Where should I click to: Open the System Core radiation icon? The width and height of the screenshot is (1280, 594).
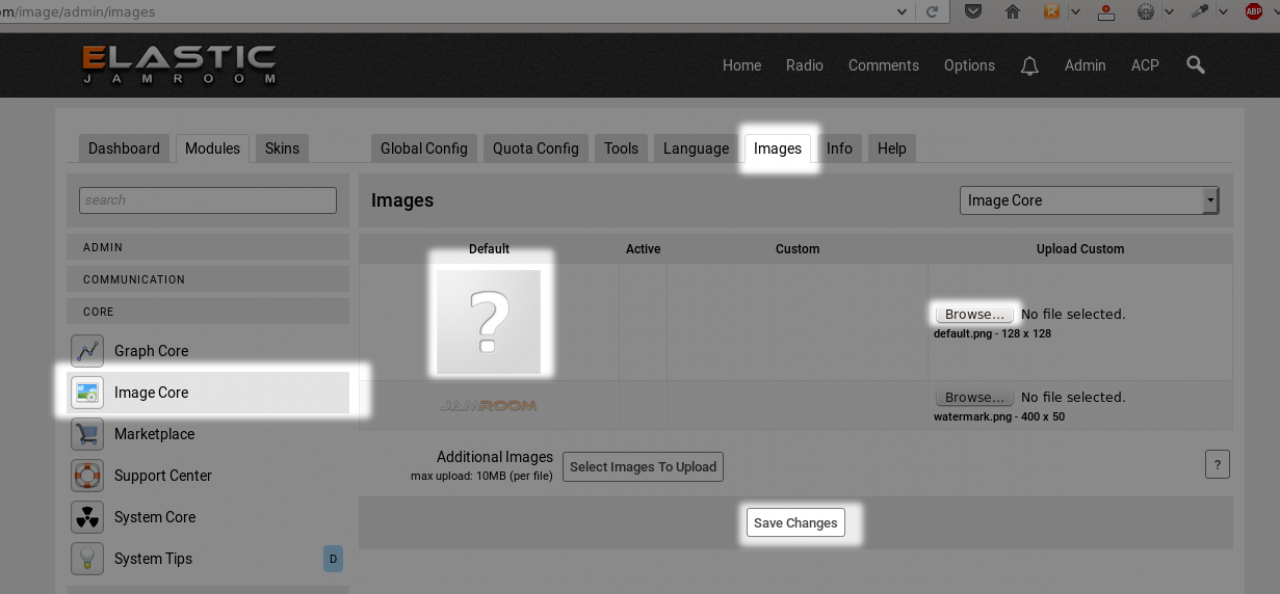tap(87, 517)
